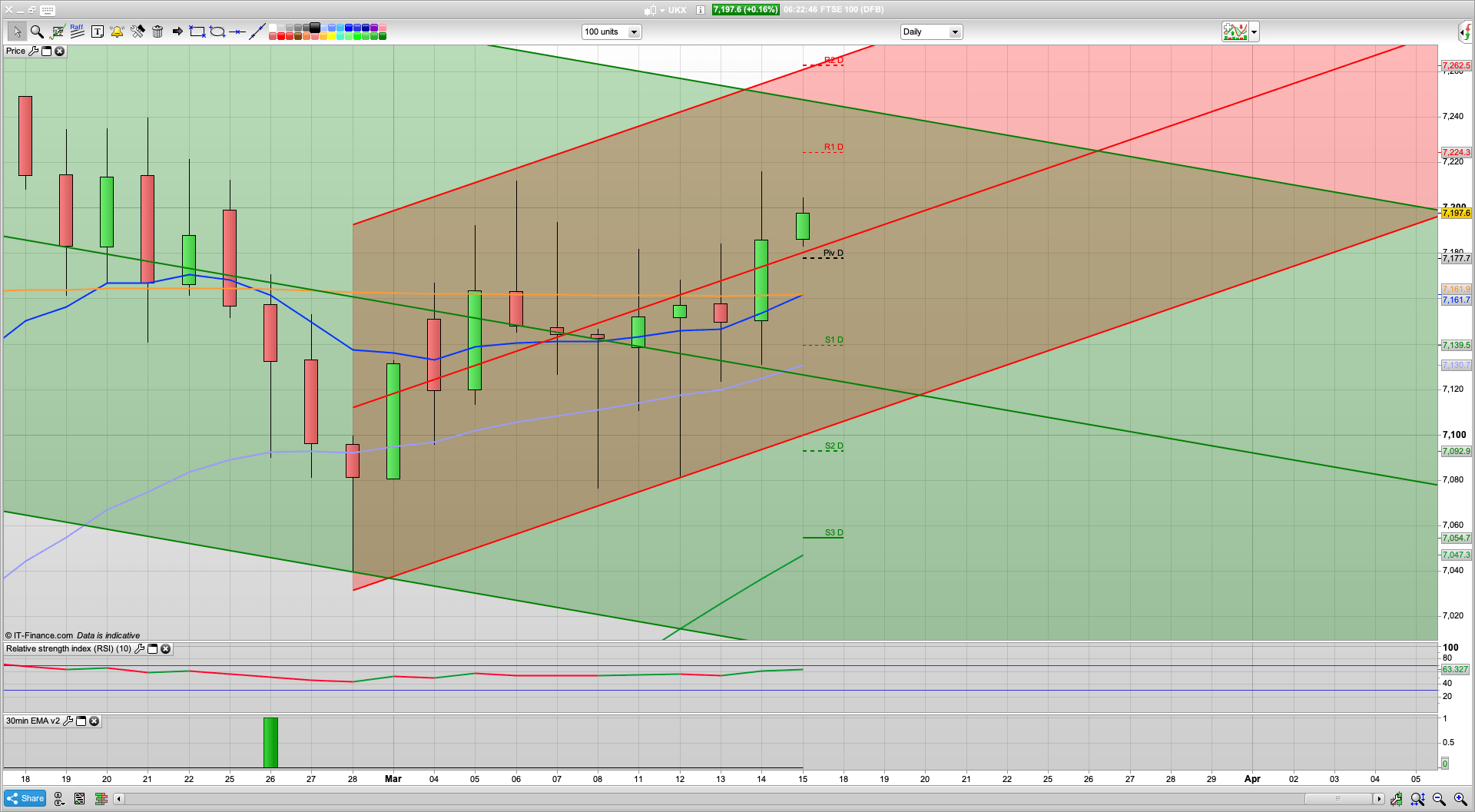
Task: Select the rectangle drawing tool
Action: click(x=197, y=31)
